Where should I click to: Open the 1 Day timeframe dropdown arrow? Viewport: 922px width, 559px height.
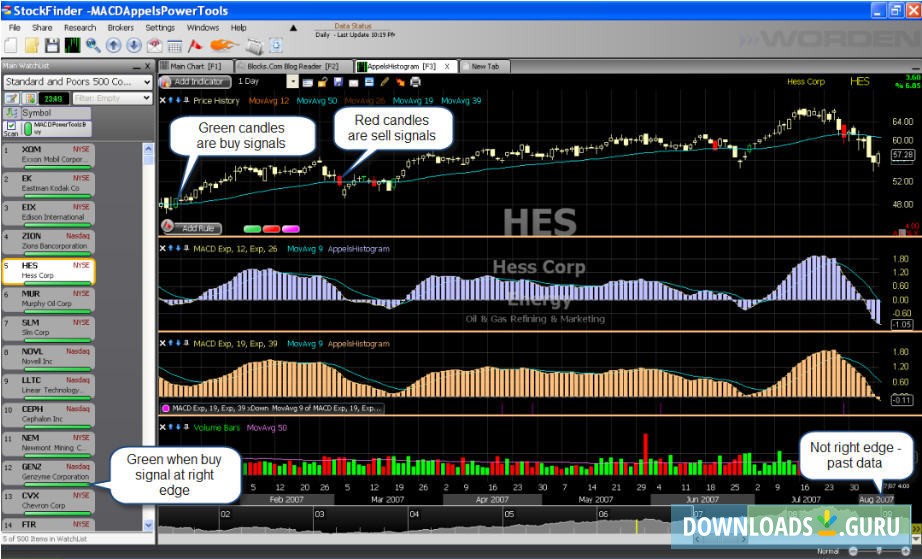[x=292, y=82]
